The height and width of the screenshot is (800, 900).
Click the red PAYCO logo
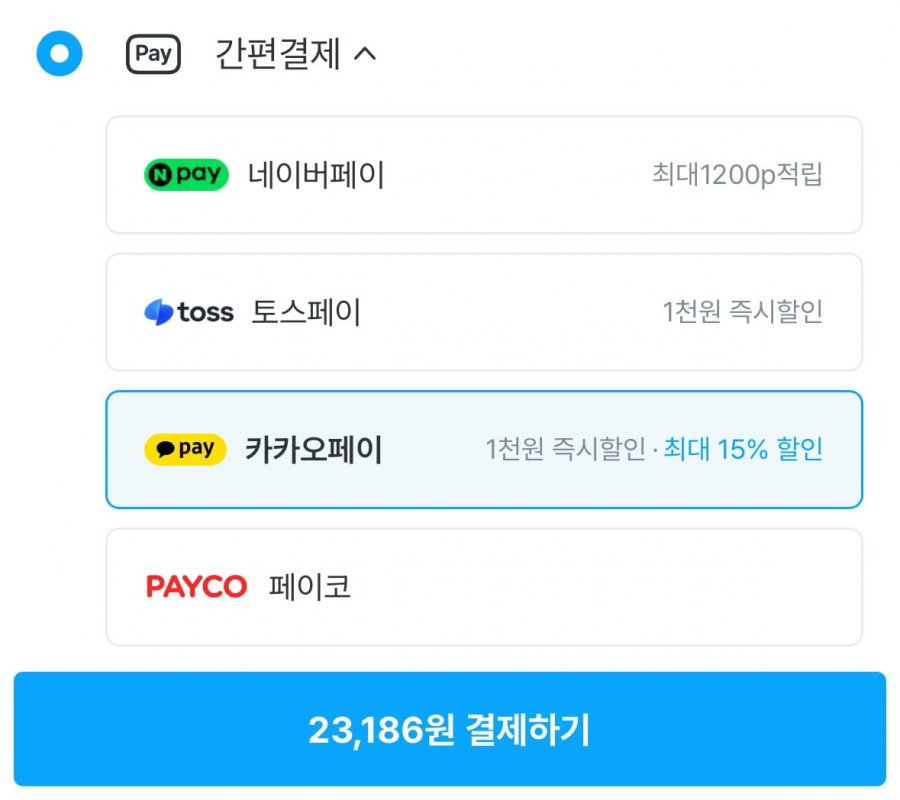196,586
